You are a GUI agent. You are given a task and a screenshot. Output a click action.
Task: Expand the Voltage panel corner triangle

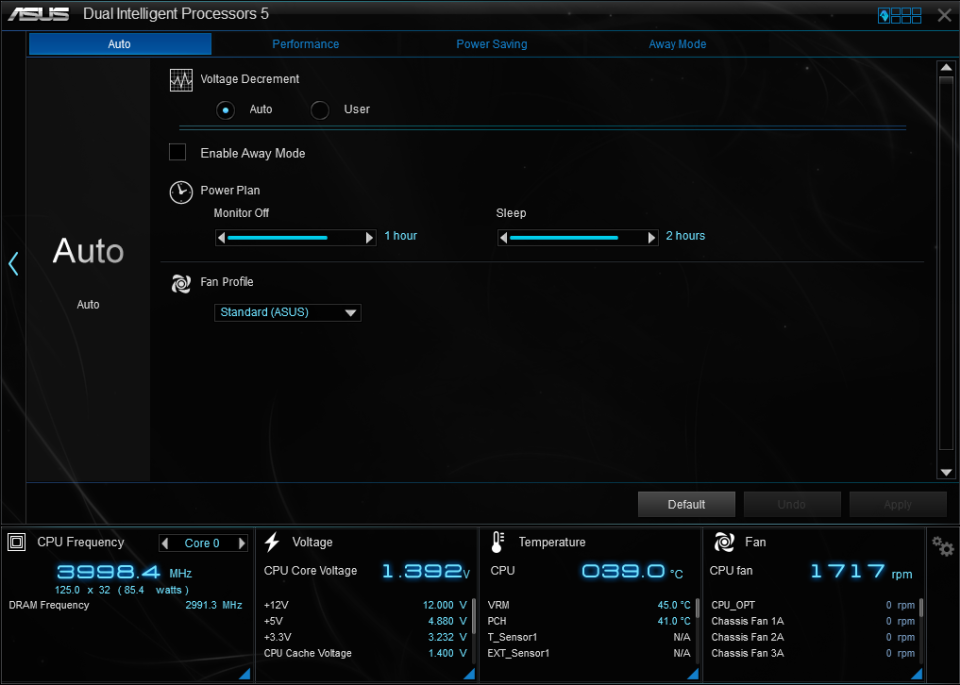pos(469,673)
